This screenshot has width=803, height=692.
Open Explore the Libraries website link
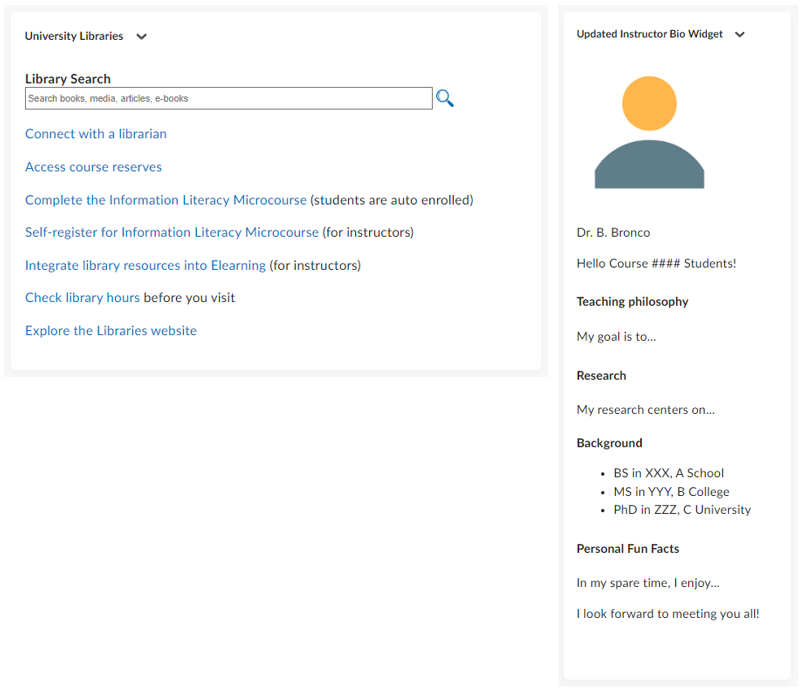(x=111, y=330)
